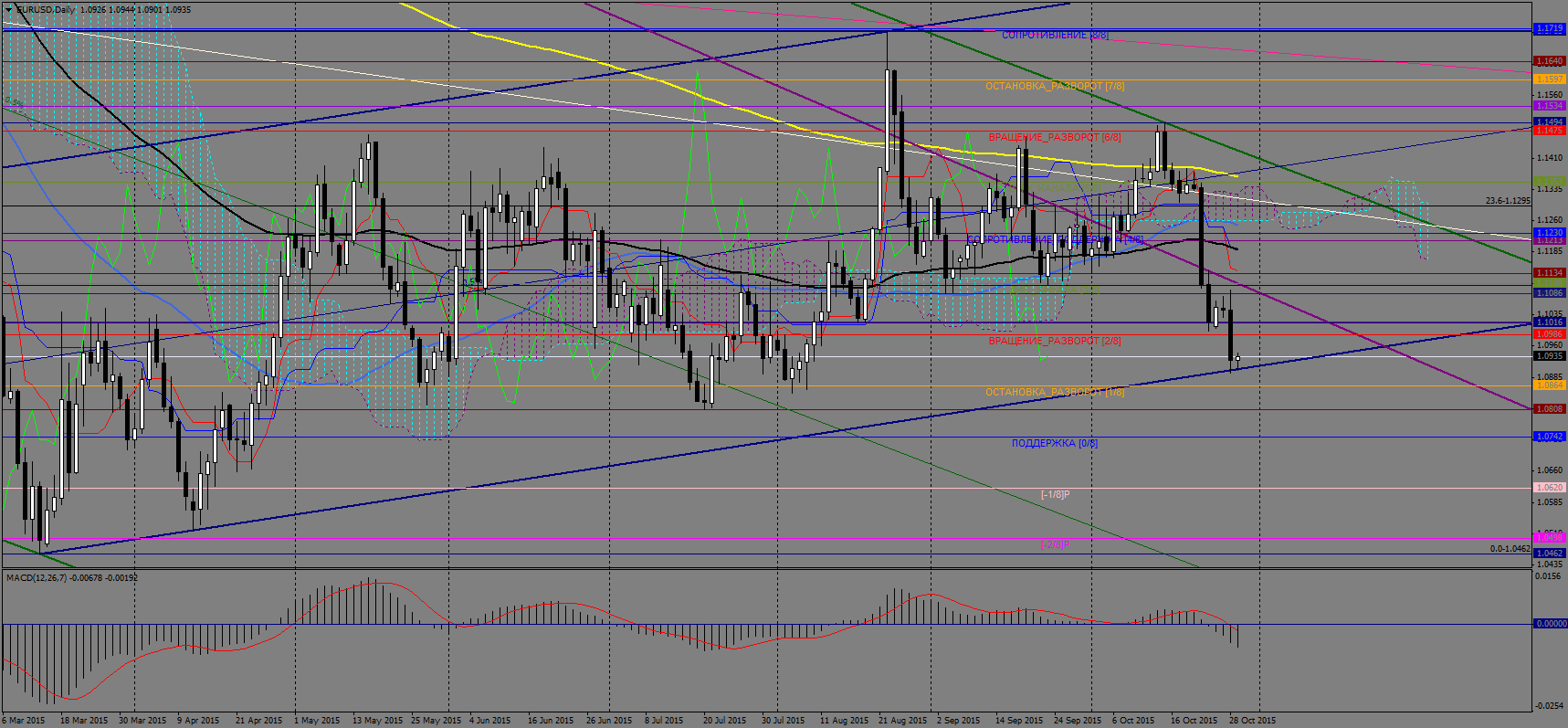Select the СОПРОТИВЛЕНИЕ [8/8] level label
This screenshot has width=1568, height=728.
pyautogui.click(x=1055, y=35)
